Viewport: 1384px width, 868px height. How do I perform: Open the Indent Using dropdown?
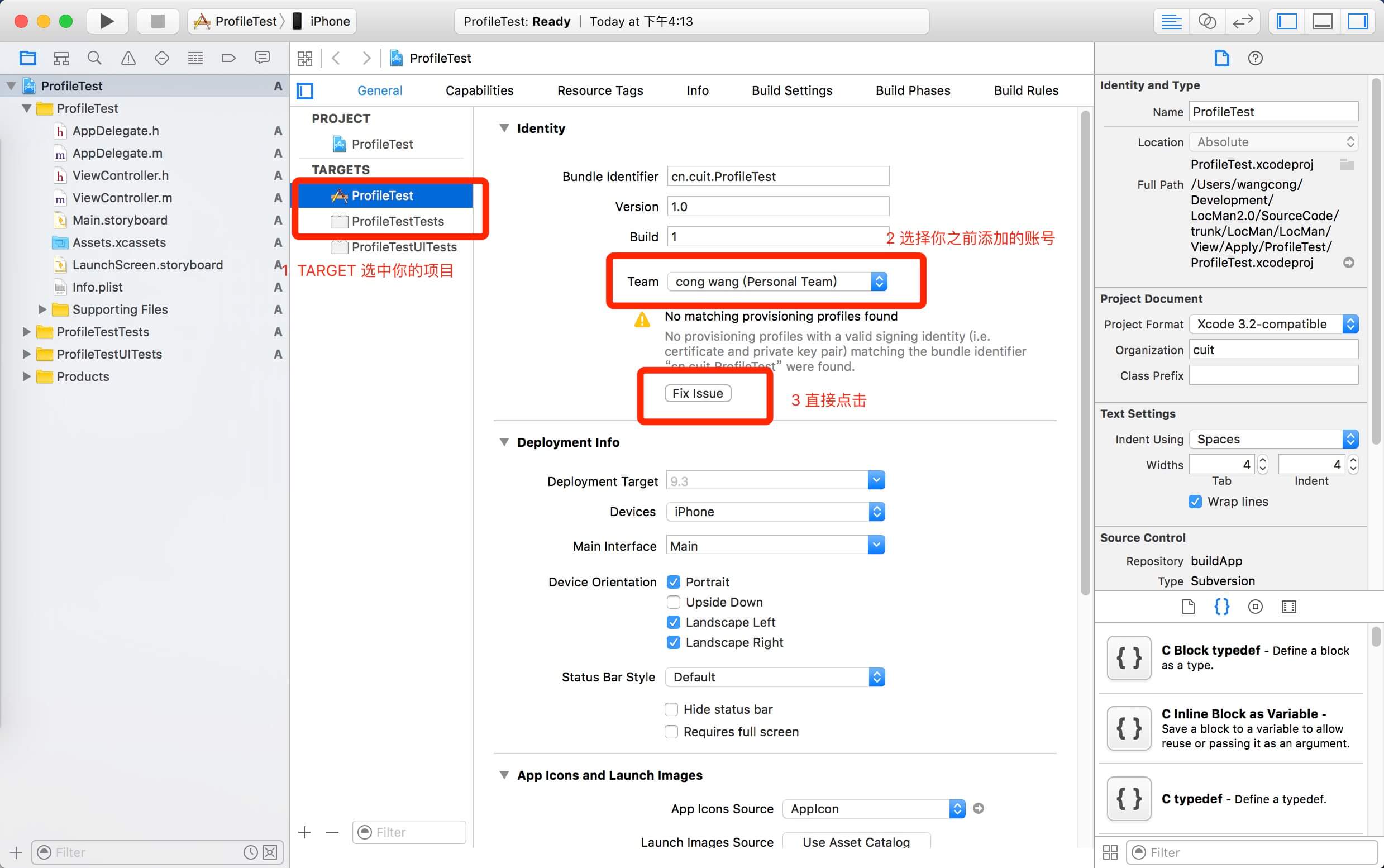[1273, 439]
